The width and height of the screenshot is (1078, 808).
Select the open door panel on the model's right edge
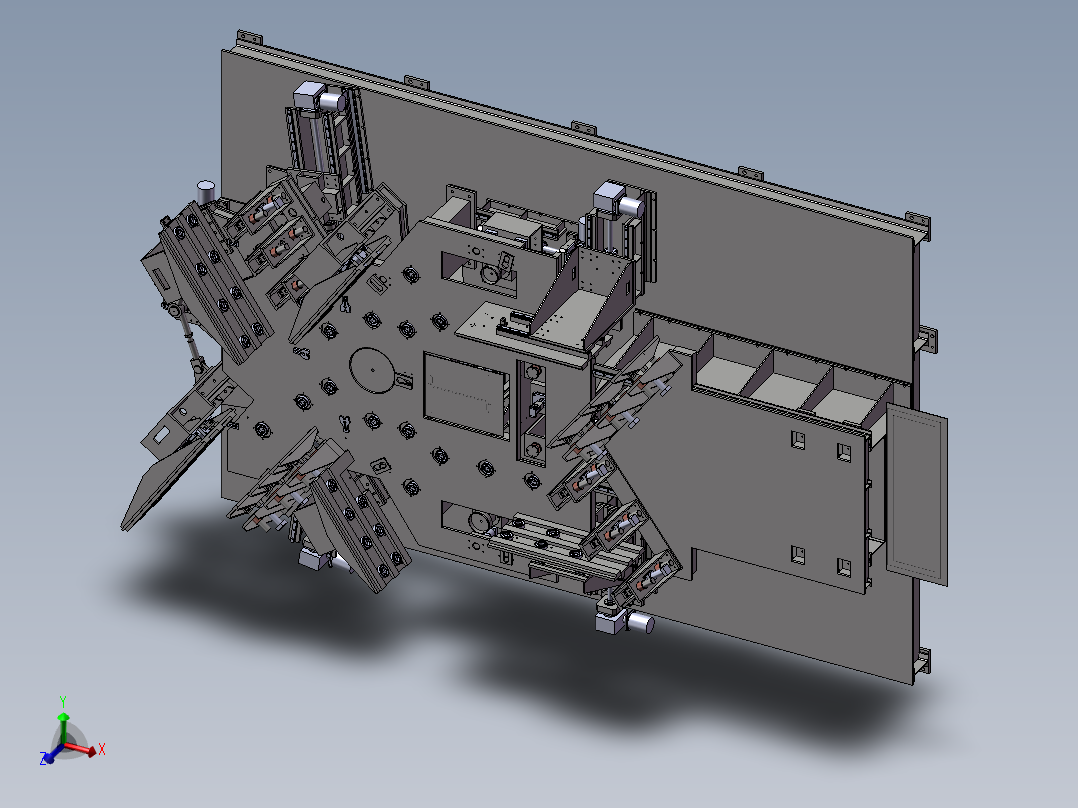pos(917,494)
